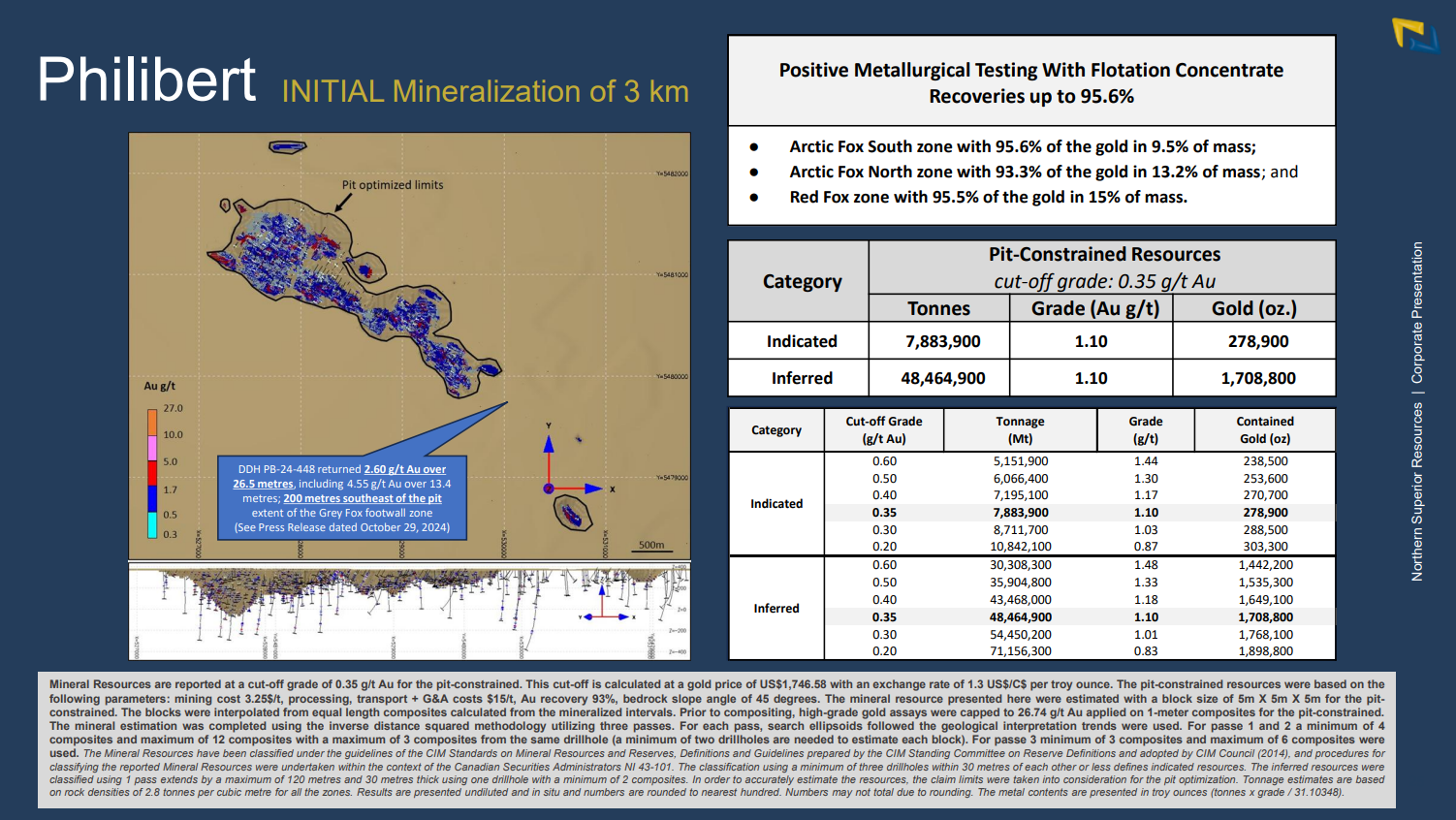The image size is (1456, 820).
Task: Click the Arctic Fox North zone bullet
Action: (x=1043, y=172)
